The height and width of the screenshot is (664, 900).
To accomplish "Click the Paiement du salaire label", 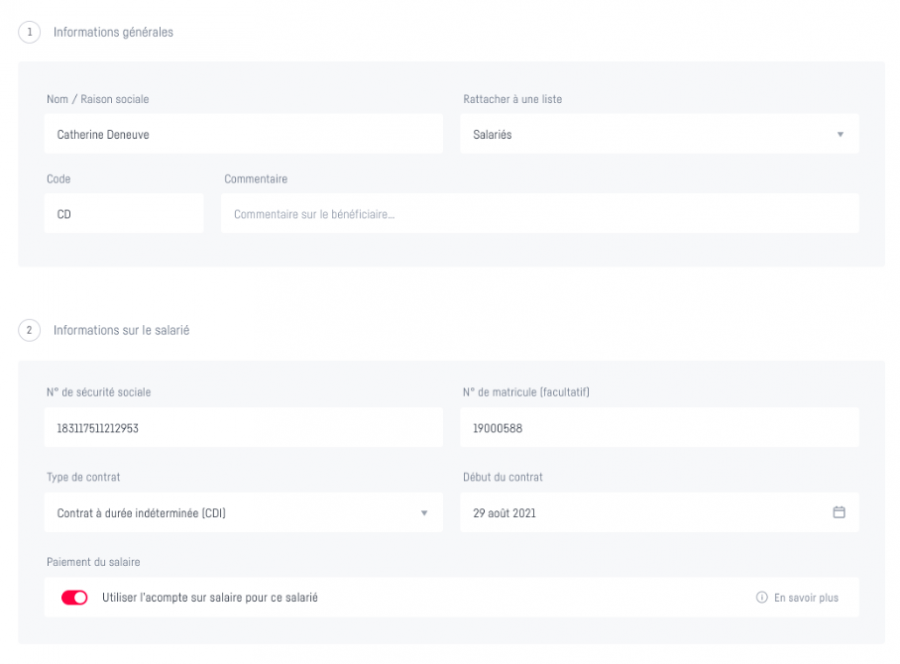I will click(x=93, y=562).
